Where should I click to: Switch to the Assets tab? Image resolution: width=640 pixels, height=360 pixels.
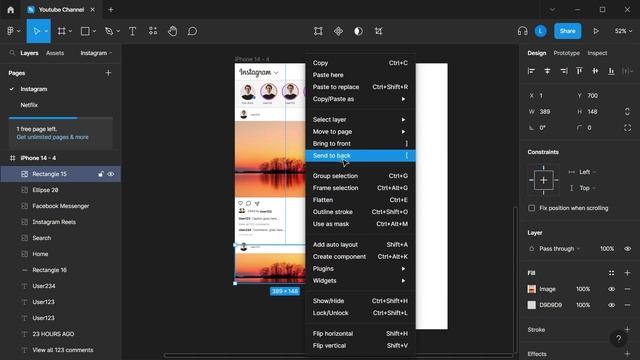tap(55, 53)
